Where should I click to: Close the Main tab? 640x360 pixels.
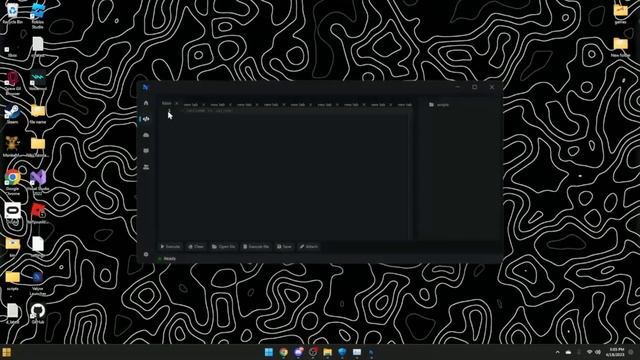[177, 103]
